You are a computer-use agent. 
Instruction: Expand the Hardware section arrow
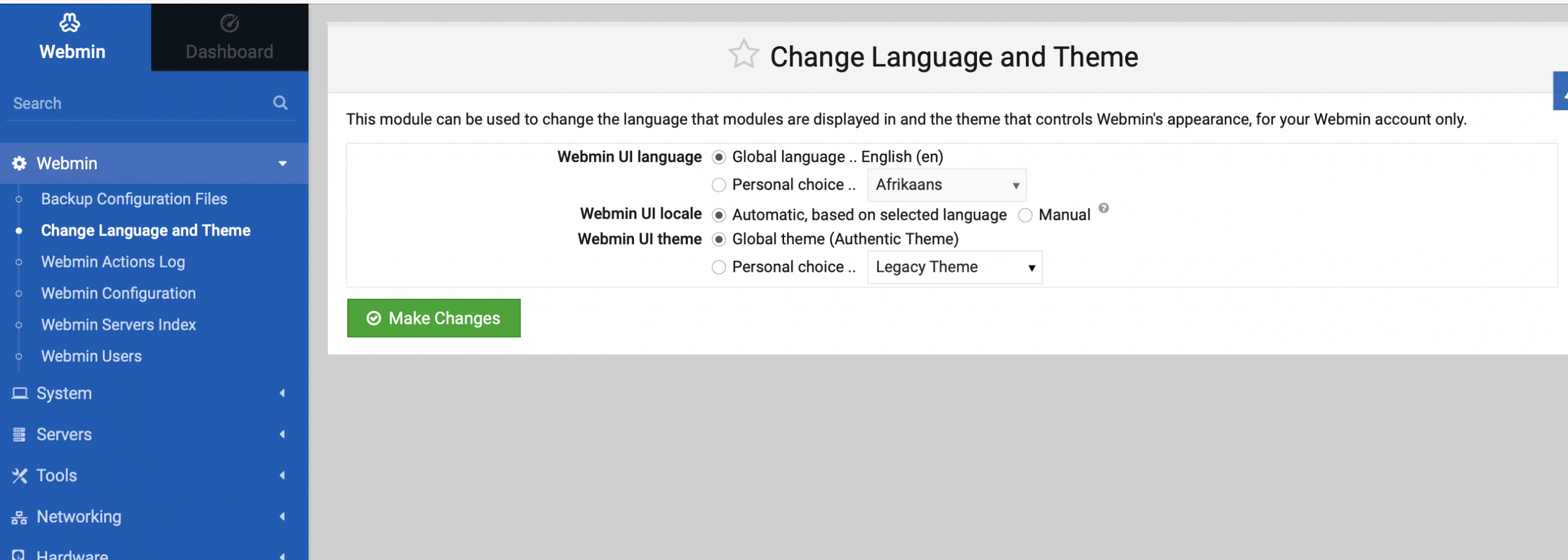pos(282,556)
